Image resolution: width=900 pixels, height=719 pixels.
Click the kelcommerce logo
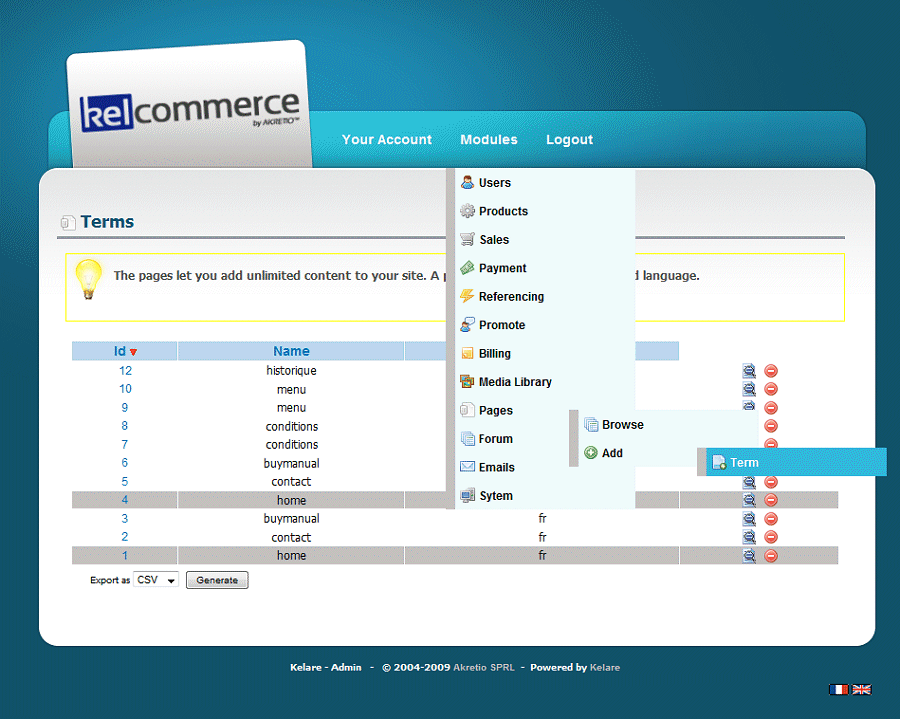pyautogui.click(x=190, y=110)
